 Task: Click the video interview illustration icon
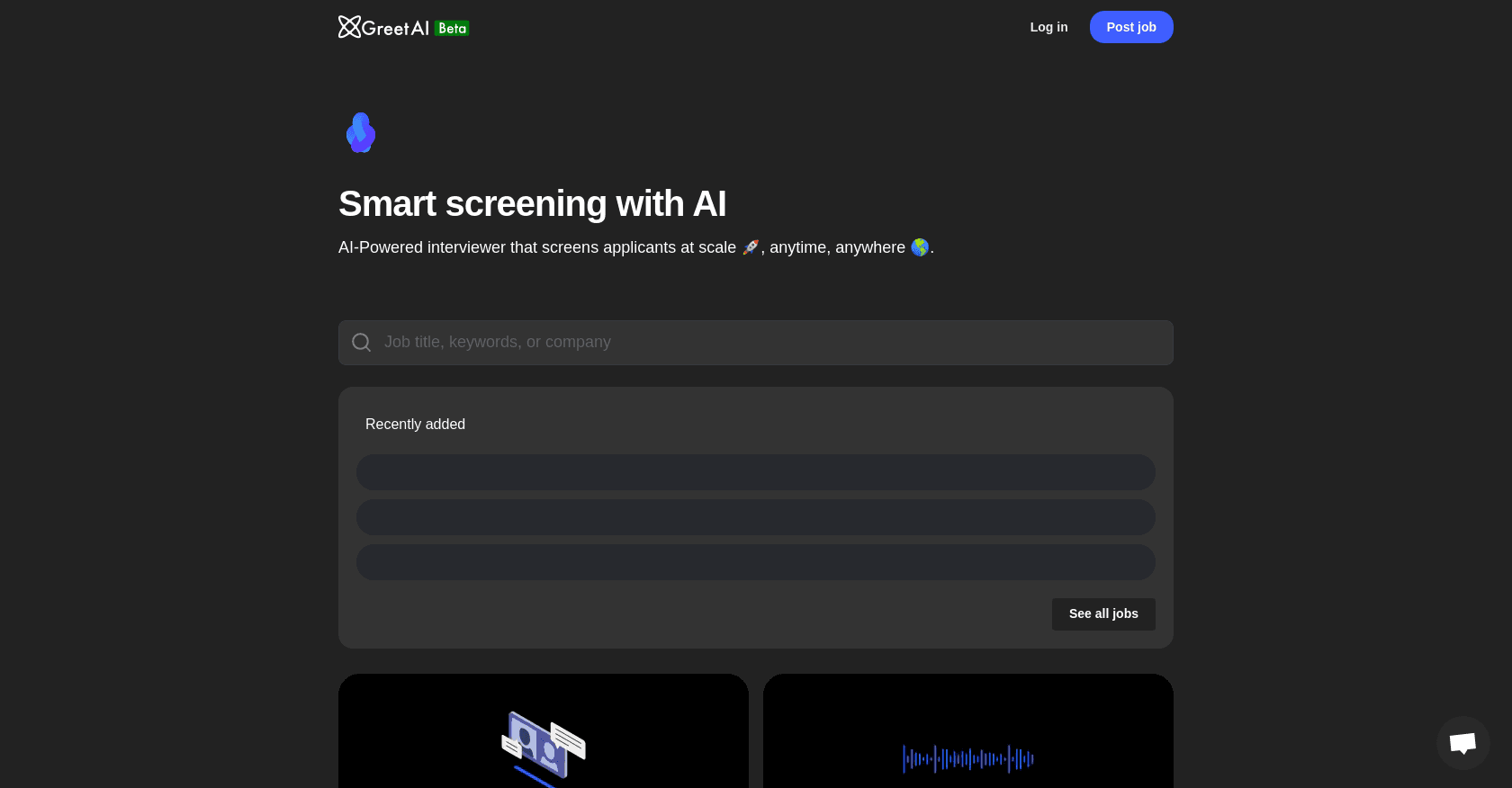[x=543, y=747]
